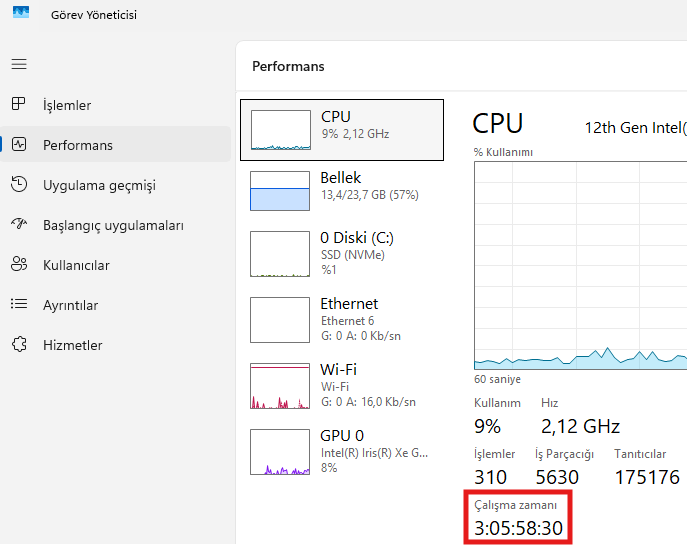
Task: Go to the Hizmetler section
Action: click(x=72, y=345)
